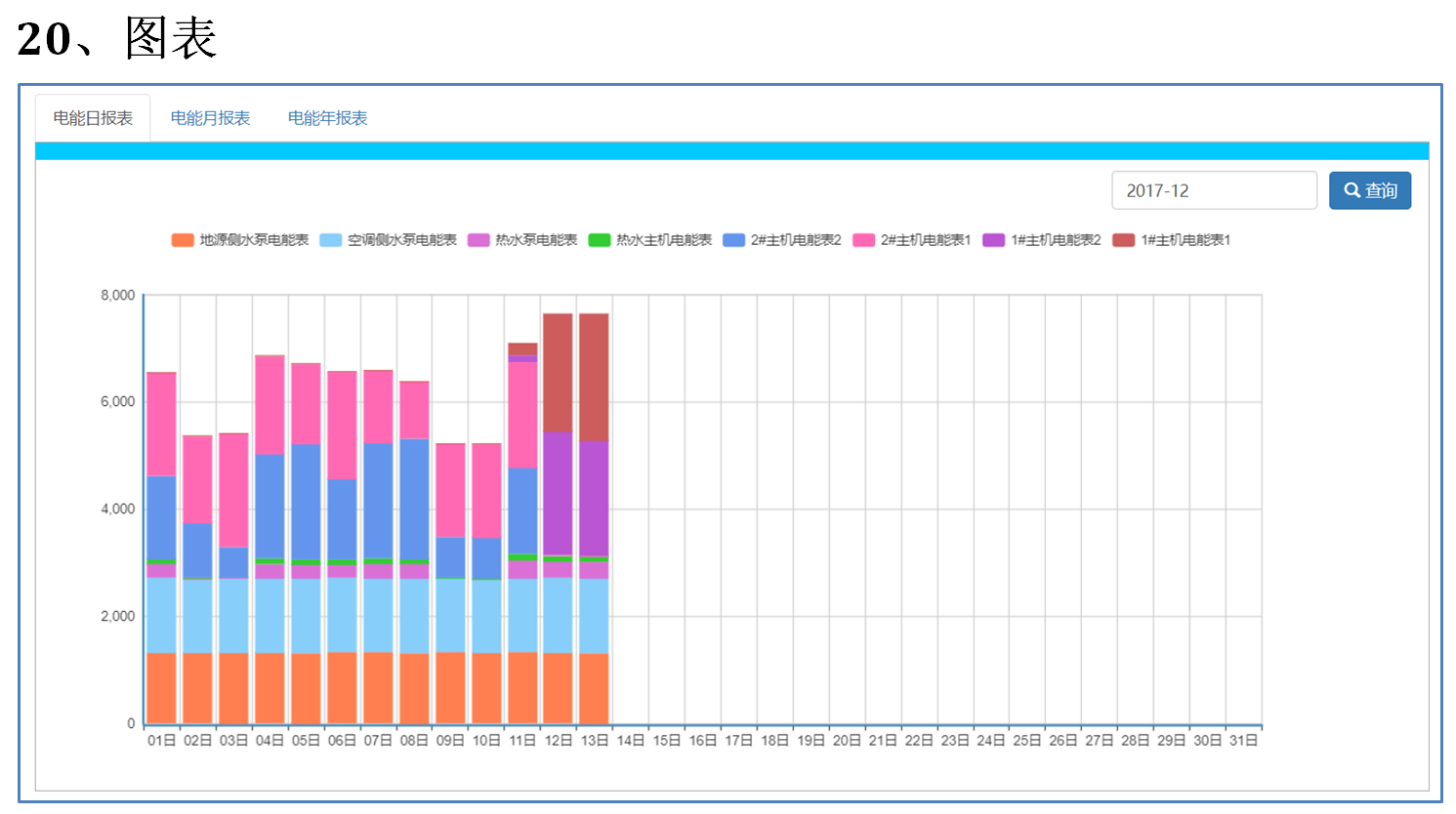Viewport: 1456px width, 814px height.
Task: Click the 地源侧水泵电能表 legend label
Action: click(x=254, y=240)
